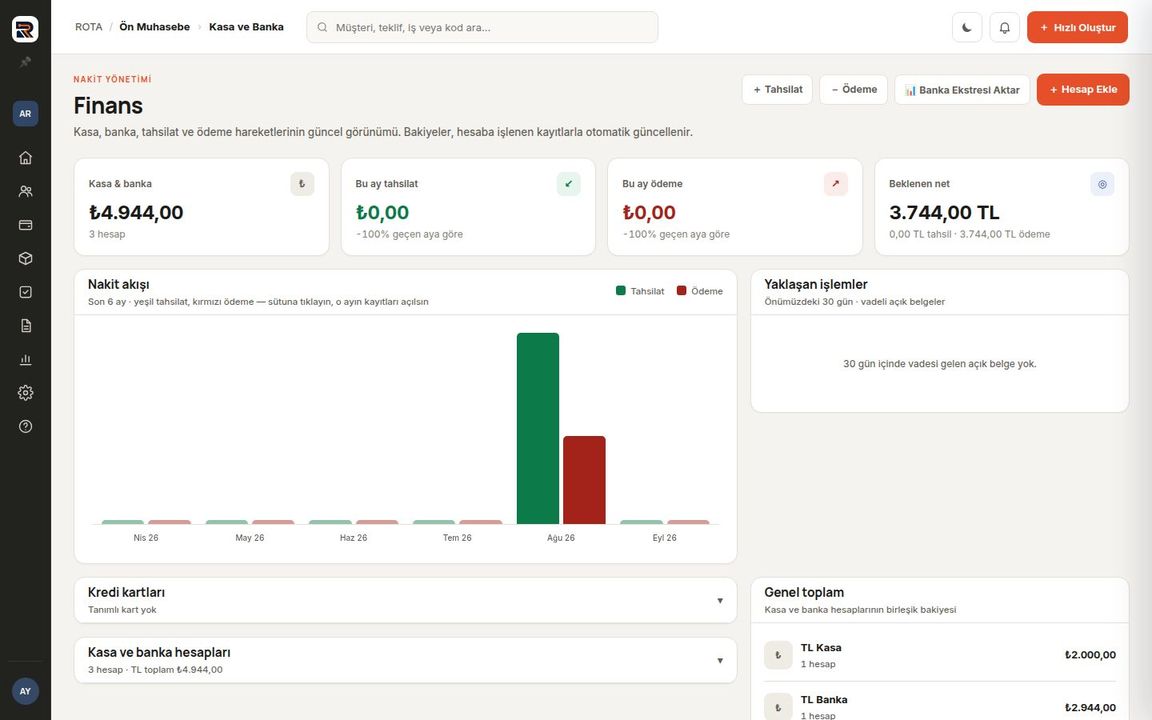The width and height of the screenshot is (1152, 720).
Task: Open the customers people icon in sidebar
Action: tap(25, 191)
